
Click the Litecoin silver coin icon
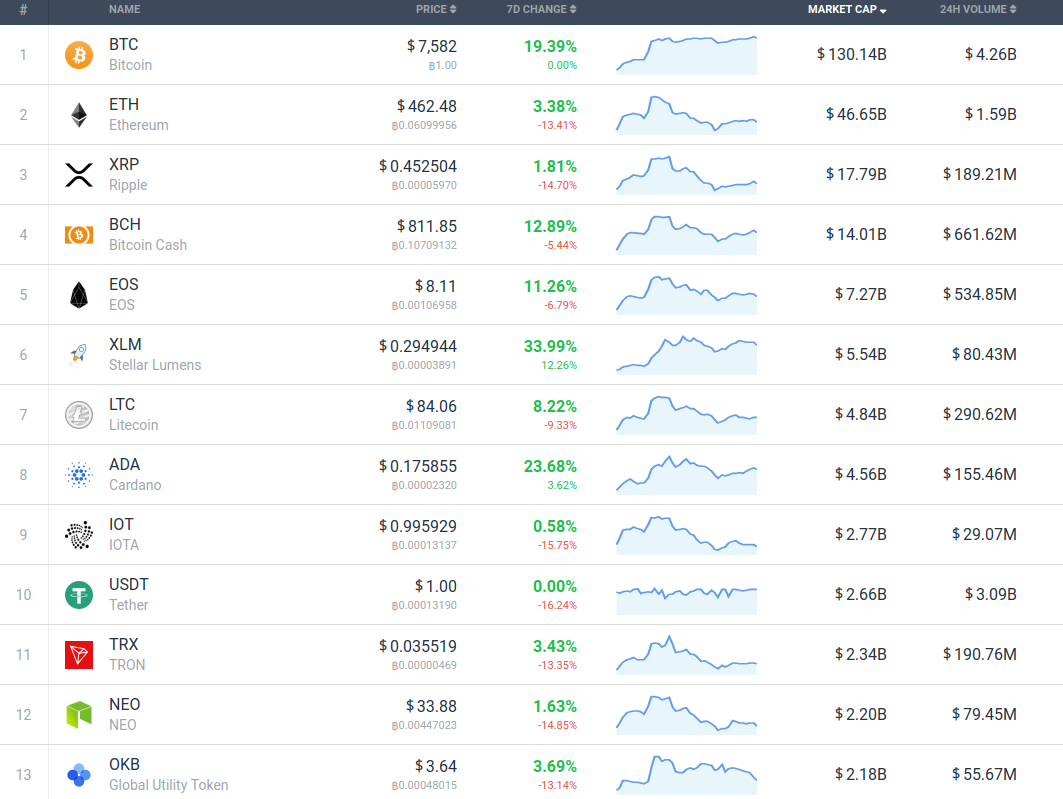pos(79,415)
